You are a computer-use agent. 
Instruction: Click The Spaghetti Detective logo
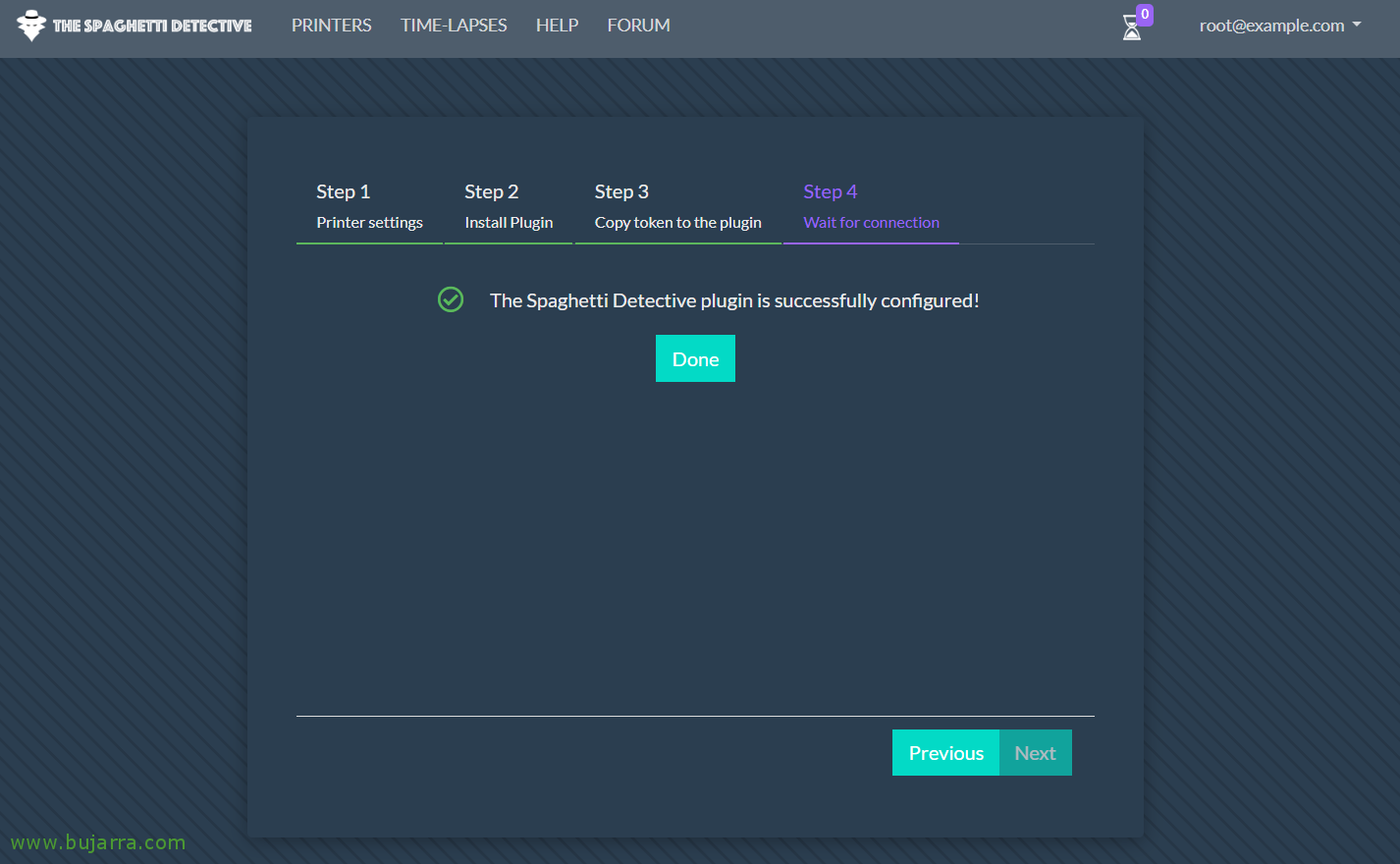(x=135, y=26)
